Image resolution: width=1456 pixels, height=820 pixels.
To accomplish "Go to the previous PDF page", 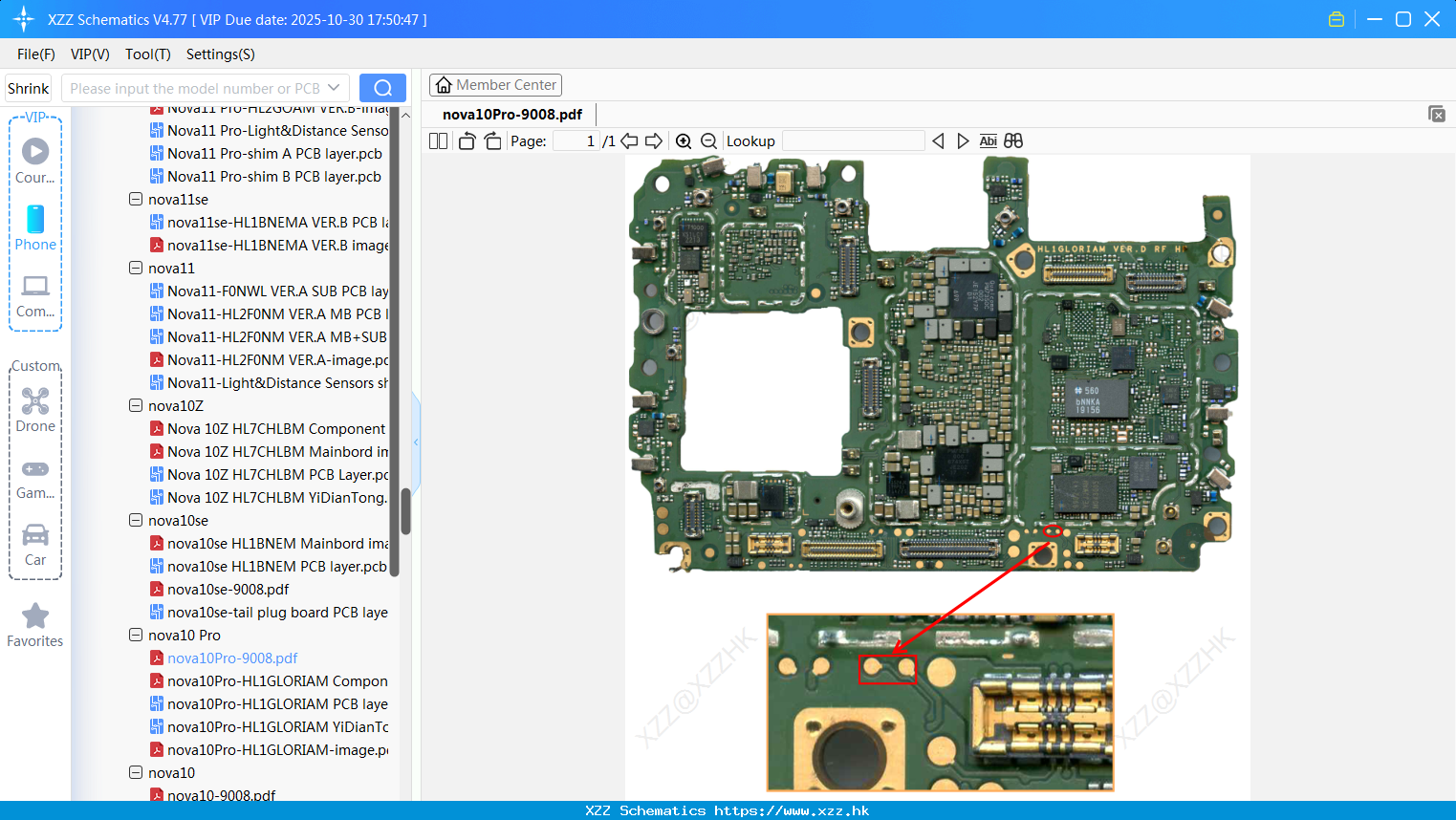I will (629, 141).
